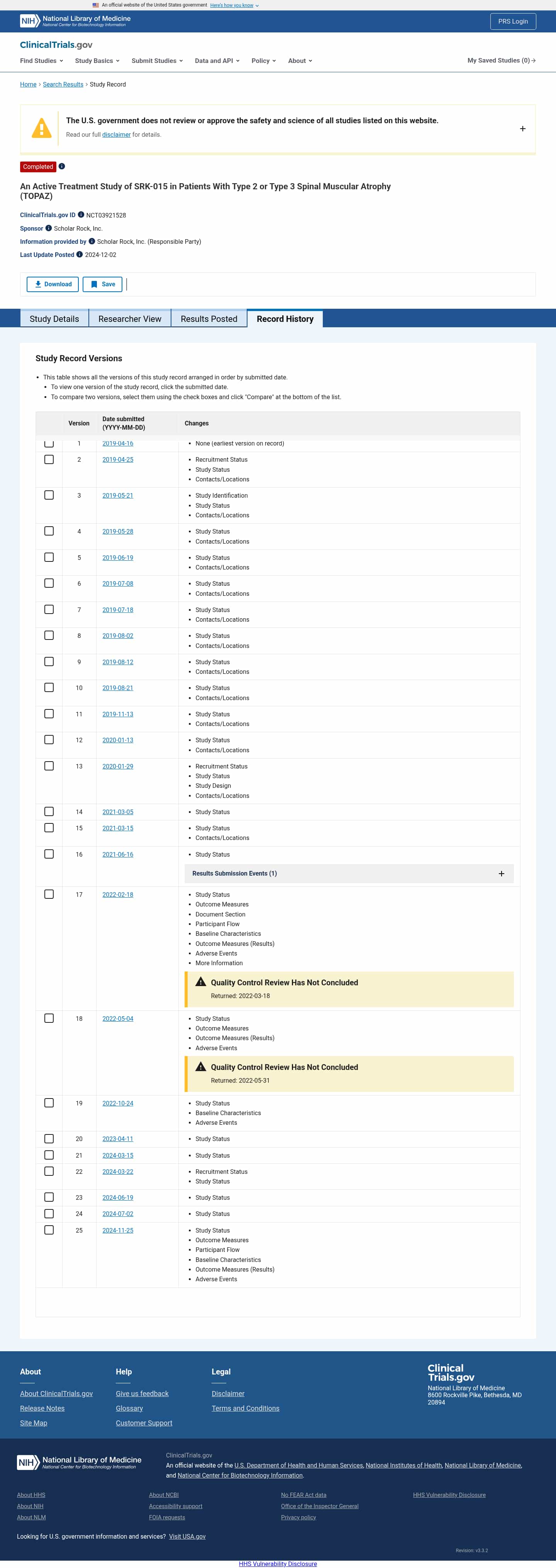Select version 22 checkbox

49,1171
